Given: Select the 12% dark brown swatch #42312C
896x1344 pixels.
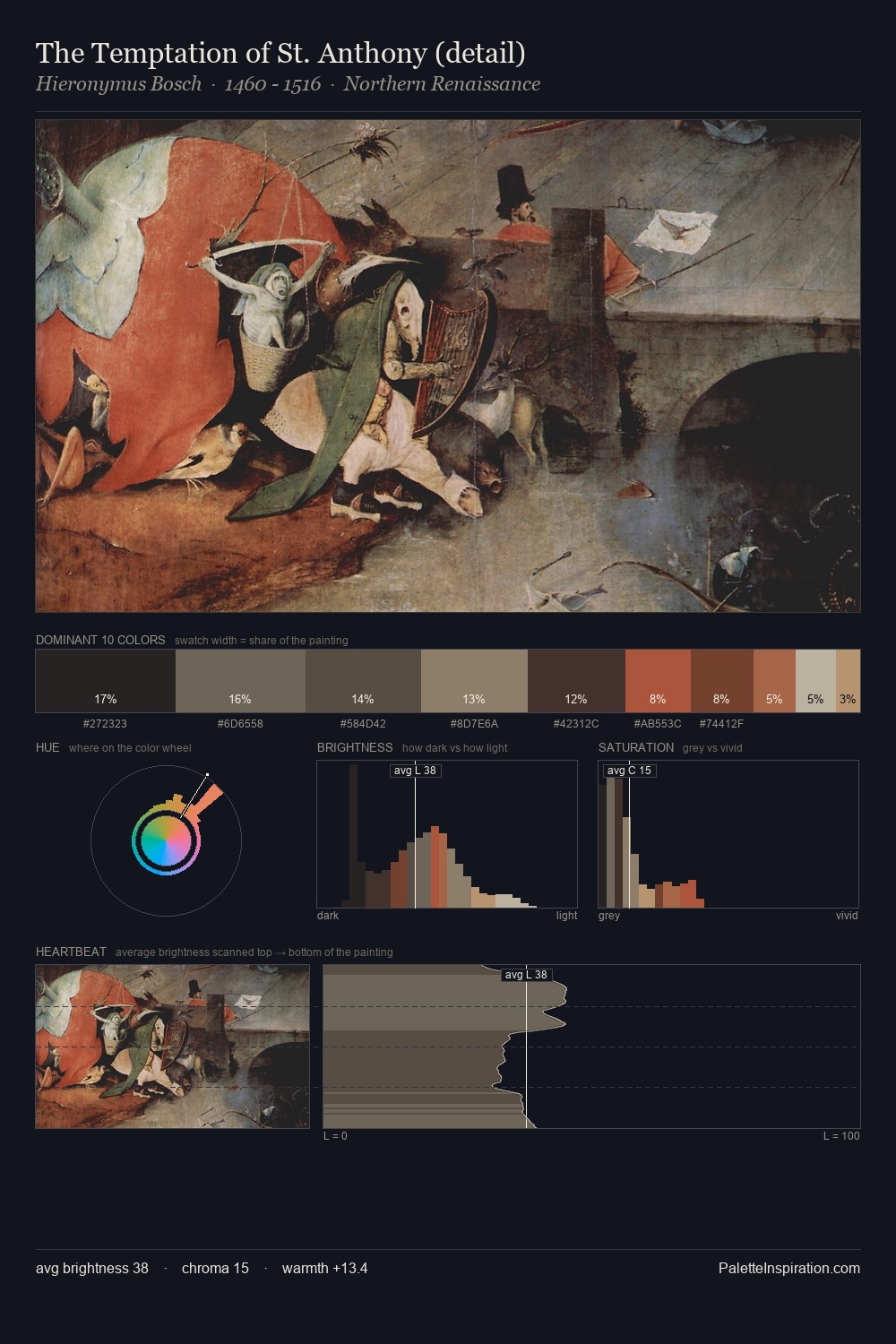Looking at the screenshot, I should 576,681.
